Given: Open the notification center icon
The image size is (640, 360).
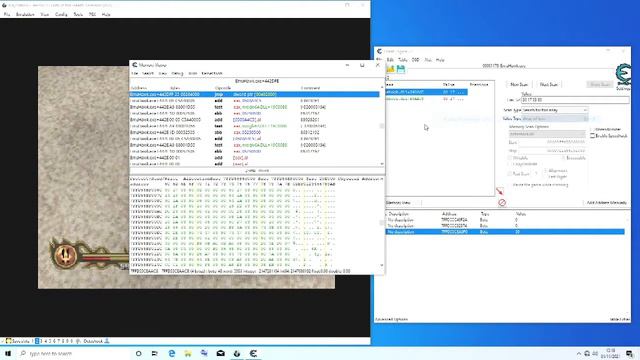Looking at the screenshot, I should 630,353.
